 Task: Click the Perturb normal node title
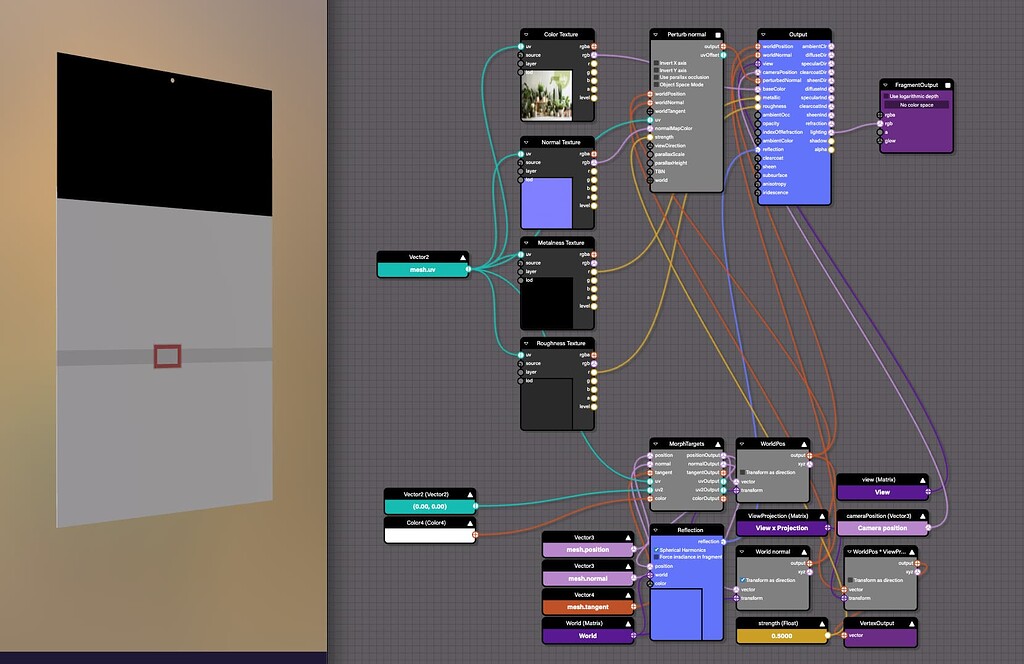tap(686, 34)
